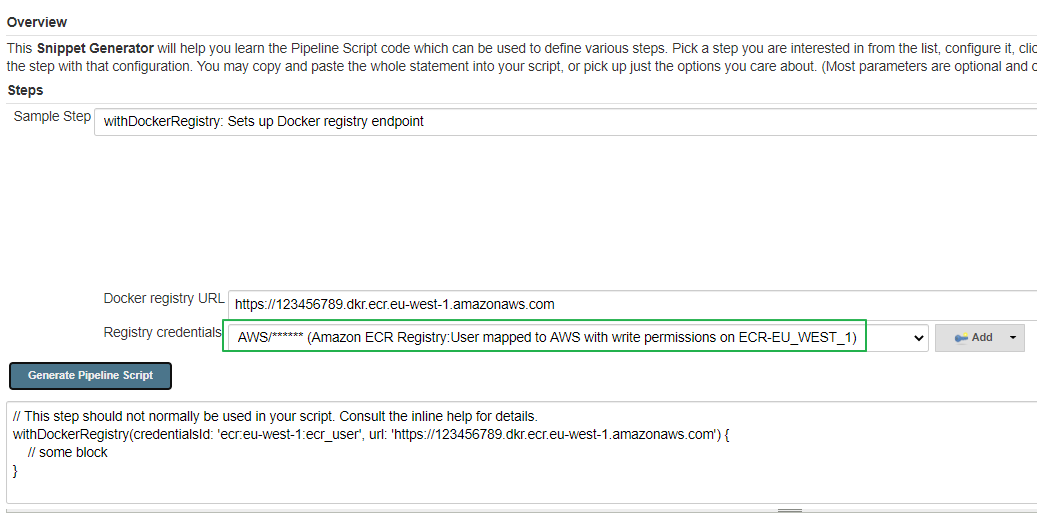The image size is (1037, 516).
Task: Click the key icon on Add button
Action: click(x=961, y=337)
